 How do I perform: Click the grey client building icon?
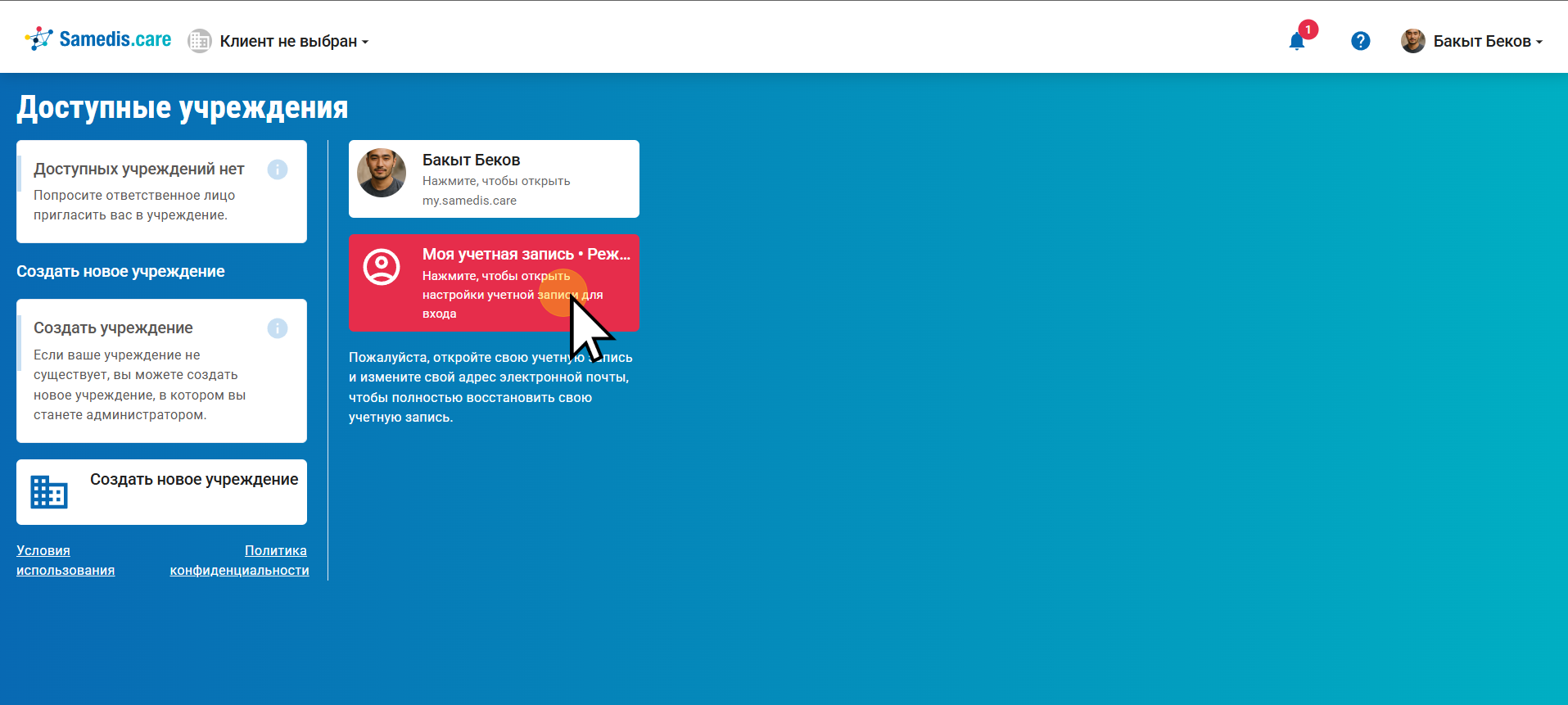[x=199, y=41]
